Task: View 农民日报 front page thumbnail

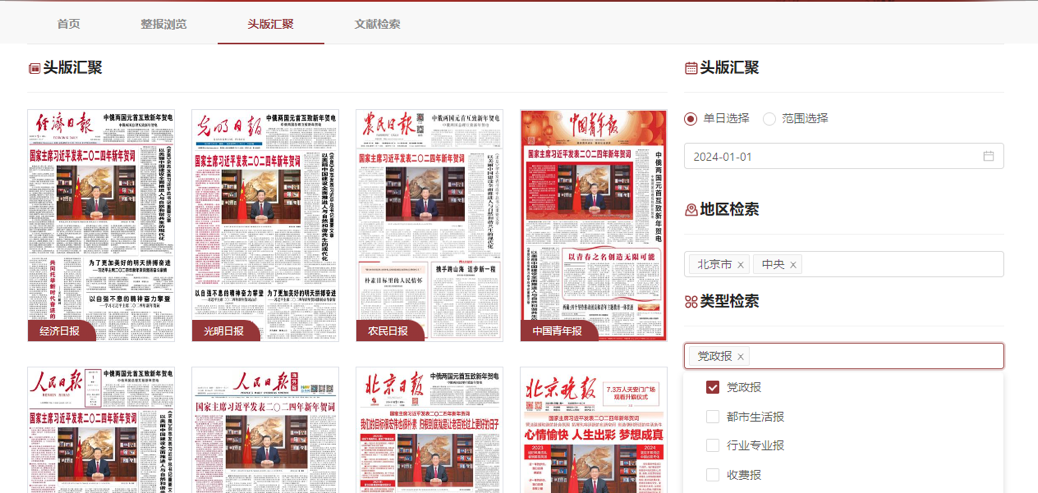Action: point(430,226)
